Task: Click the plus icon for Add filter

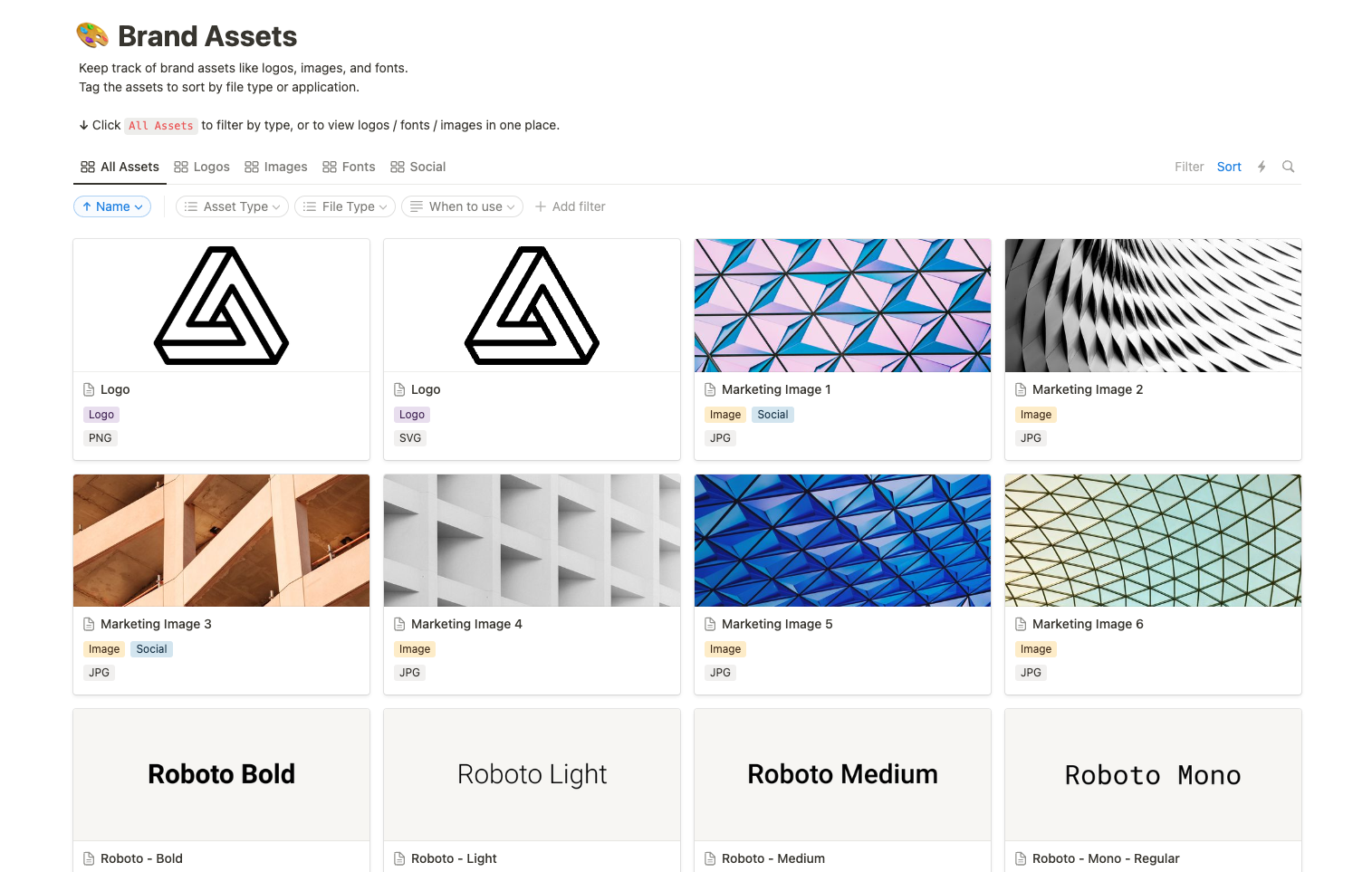Action: pos(541,206)
